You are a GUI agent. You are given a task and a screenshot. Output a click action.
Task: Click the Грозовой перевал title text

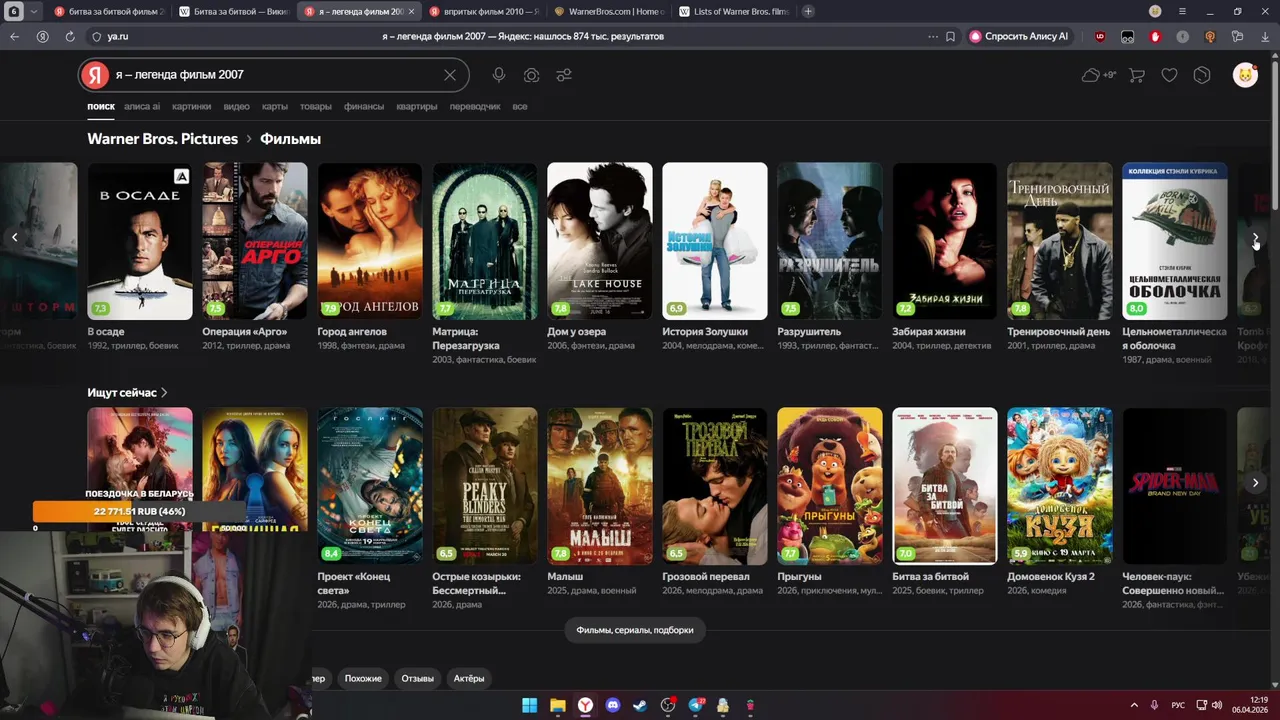tap(706, 577)
